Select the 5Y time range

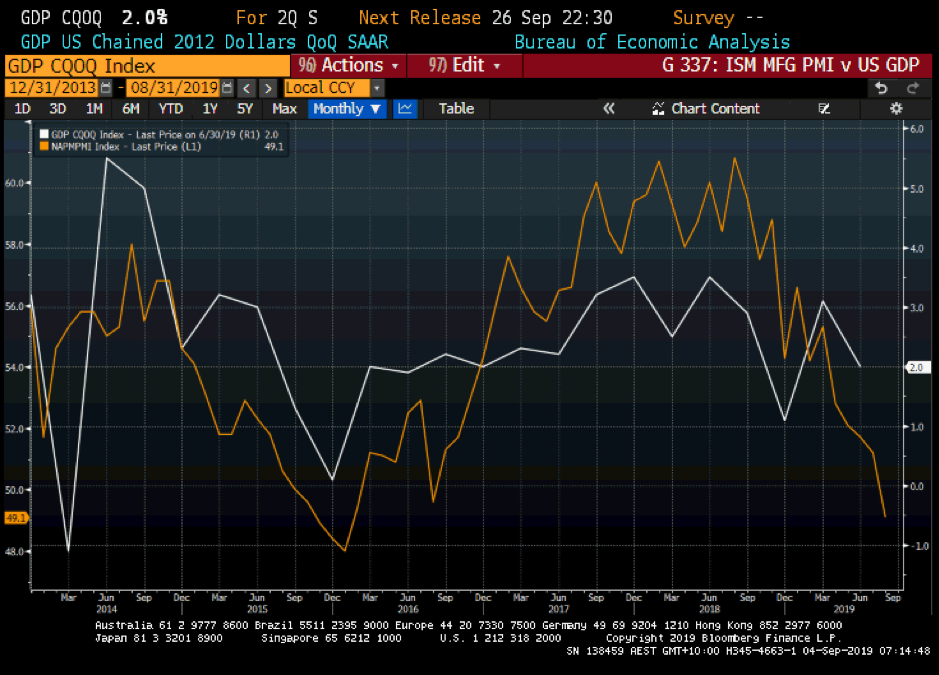(247, 108)
